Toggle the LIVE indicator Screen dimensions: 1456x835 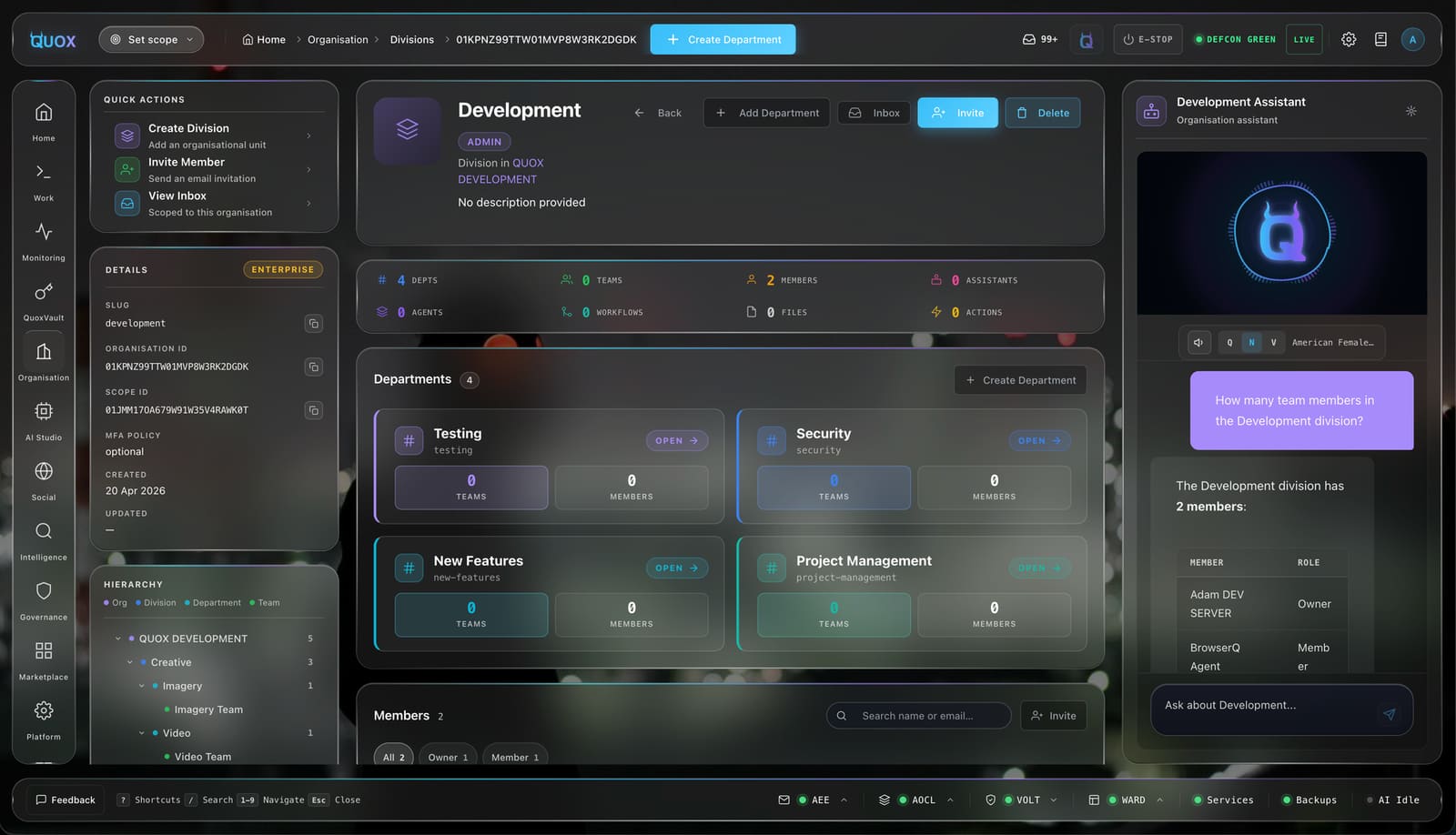[x=1304, y=40]
